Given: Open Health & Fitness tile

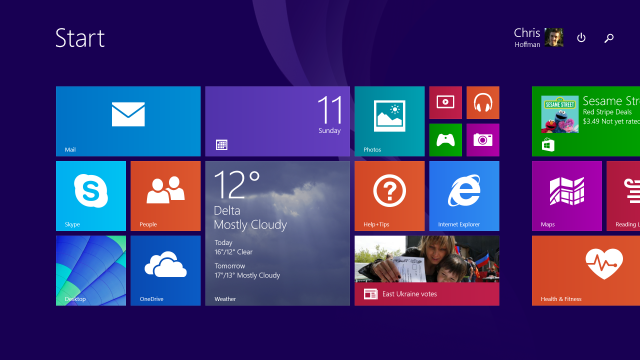Looking at the screenshot, I should [x=586, y=271].
